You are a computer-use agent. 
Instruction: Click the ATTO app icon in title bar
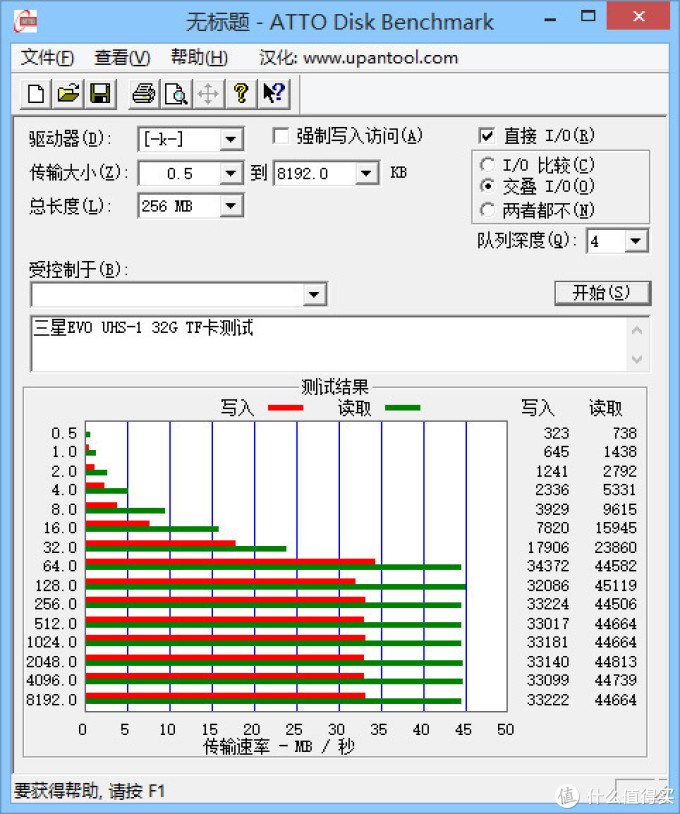point(25,21)
